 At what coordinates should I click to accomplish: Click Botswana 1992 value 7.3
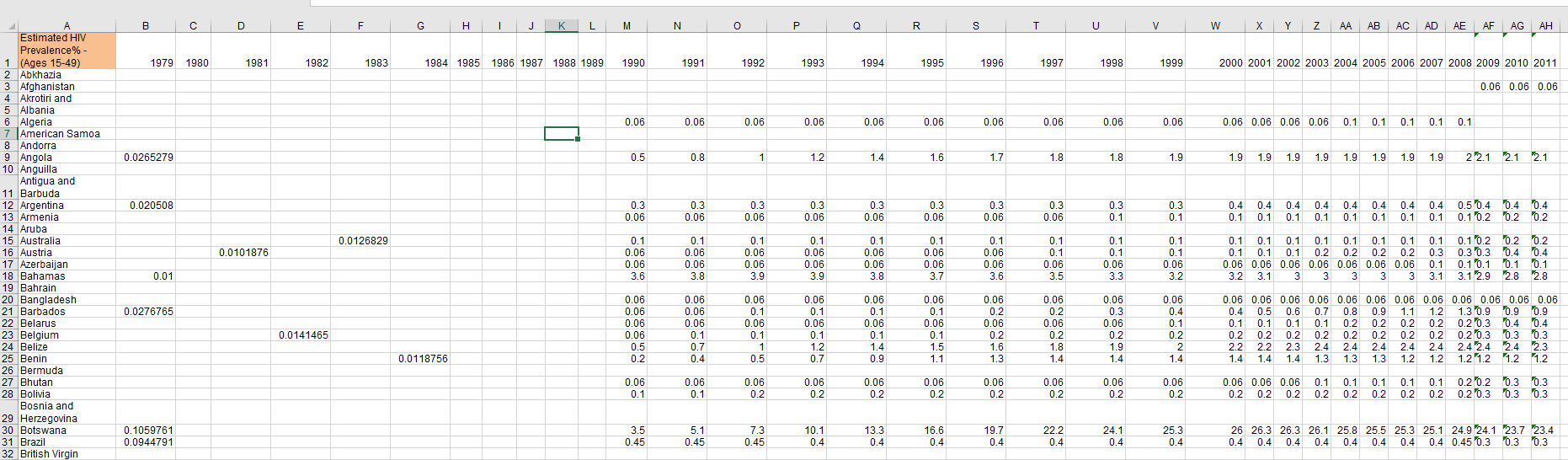click(x=737, y=431)
